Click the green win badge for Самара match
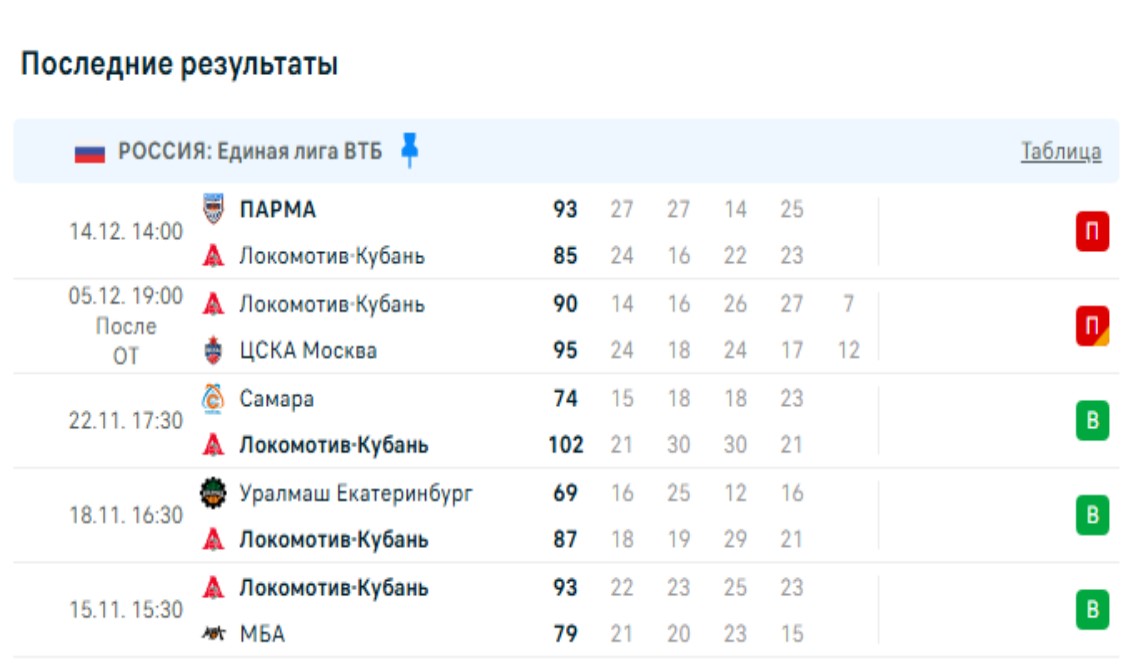The image size is (1136, 664). click(x=1092, y=421)
